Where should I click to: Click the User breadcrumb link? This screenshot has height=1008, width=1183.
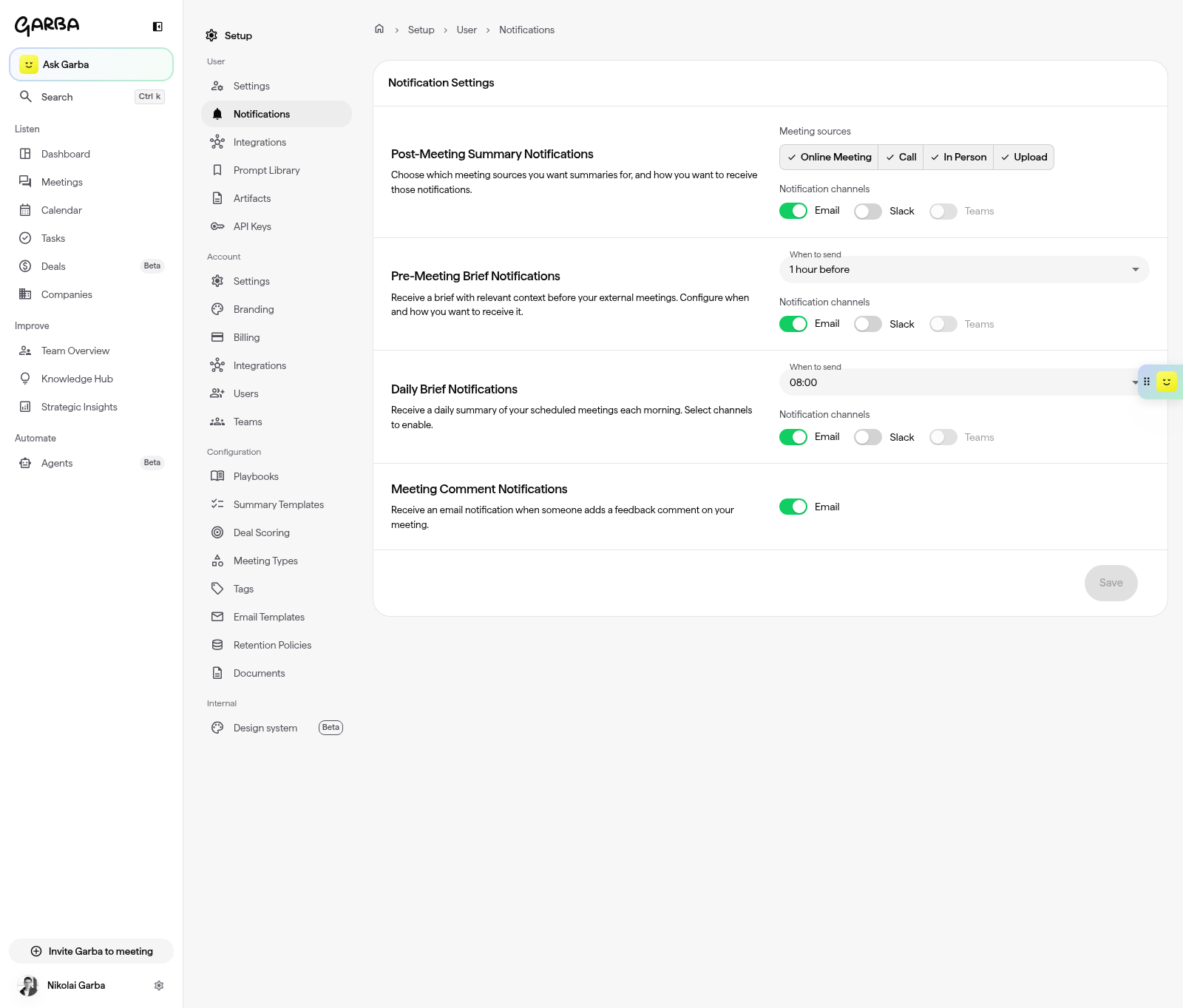467,30
